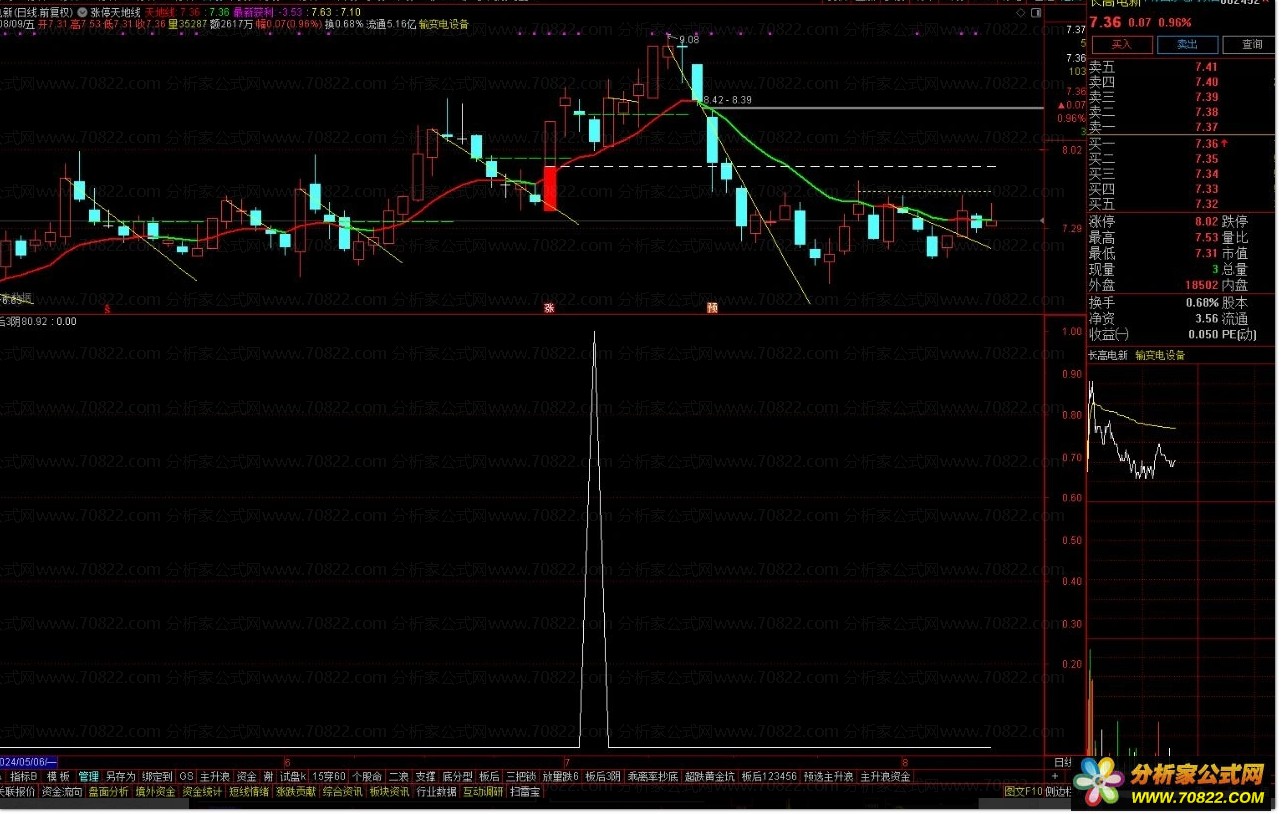
Task: Switch to the 主升浪资金 indicator tab
Action: pyautogui.click(x=885, y=776)
